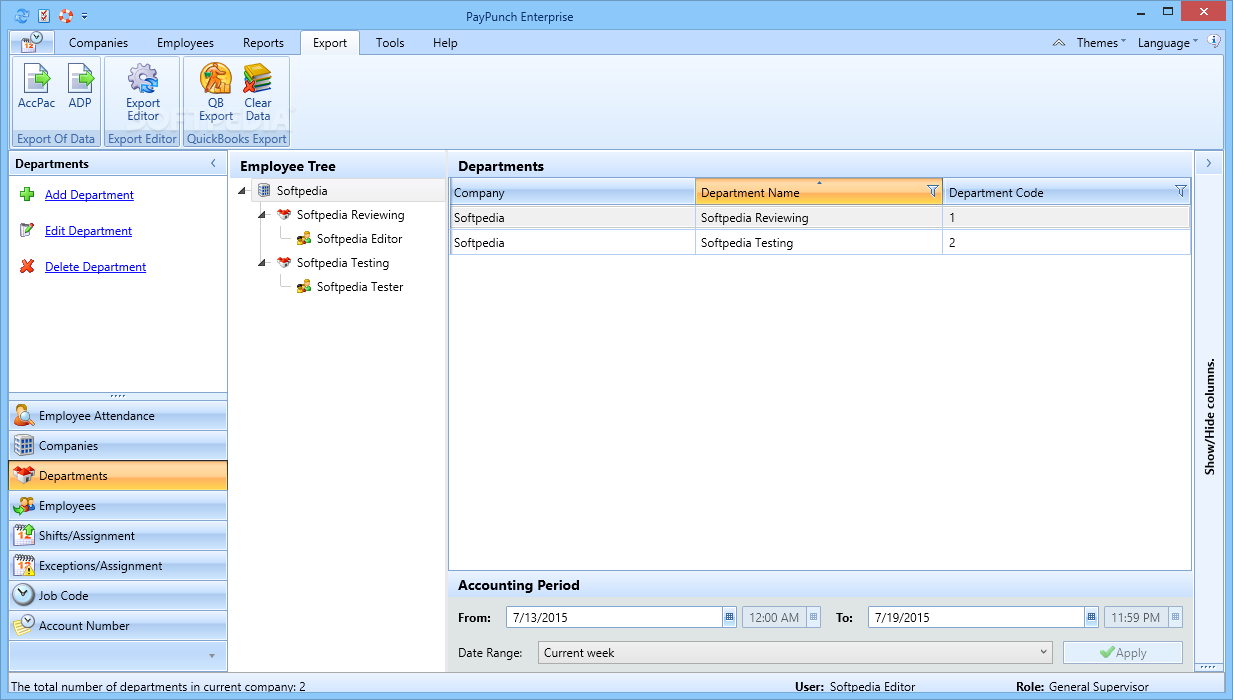Click the AccPac export icon
Screen dimensions: 1233x700
tap(36, 78)
